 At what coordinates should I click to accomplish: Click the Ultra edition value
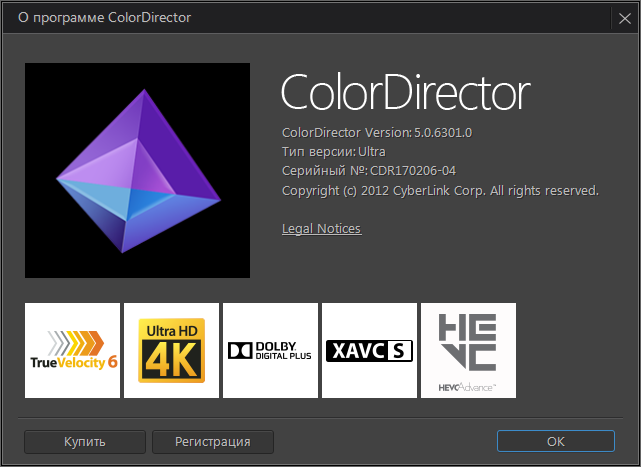(x=372, y=152)
